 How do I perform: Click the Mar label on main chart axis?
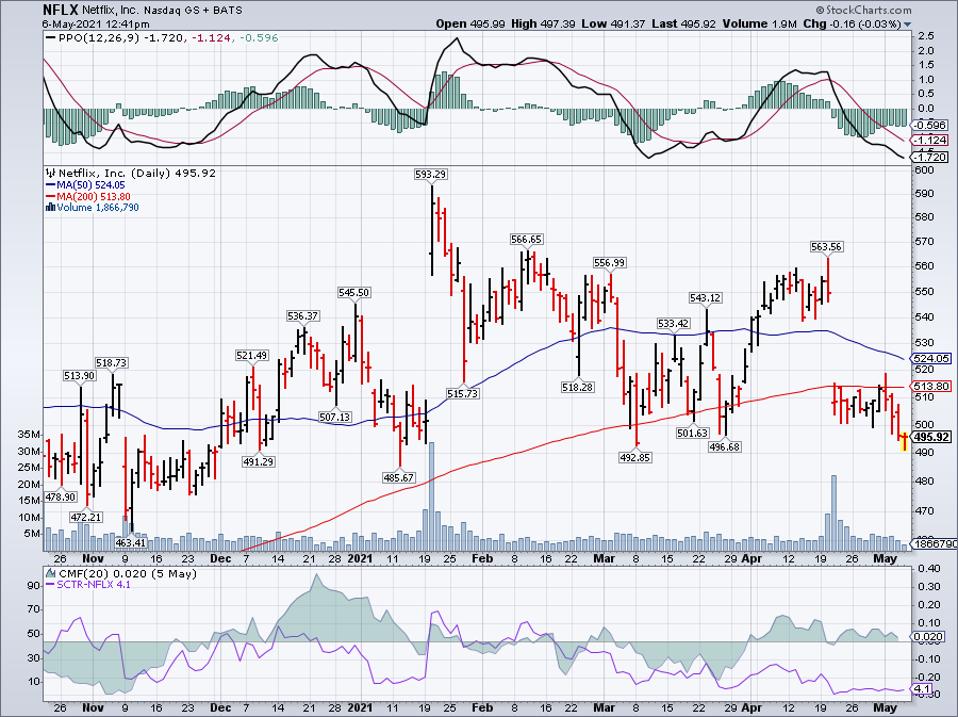pyautogui.click(x=604, y=558)
